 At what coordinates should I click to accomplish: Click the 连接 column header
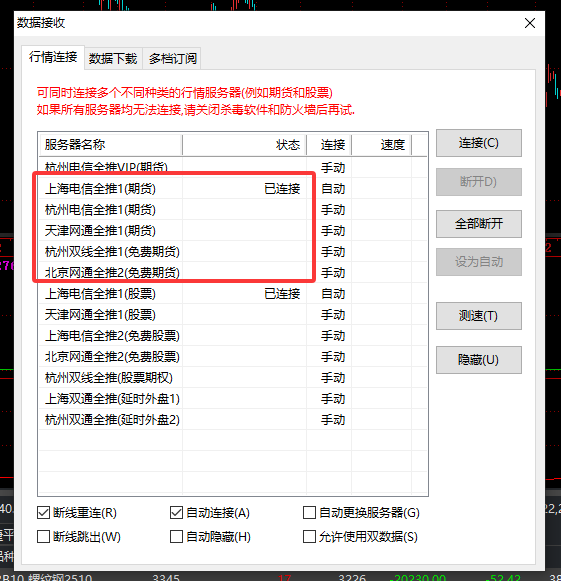click(329, 145)
